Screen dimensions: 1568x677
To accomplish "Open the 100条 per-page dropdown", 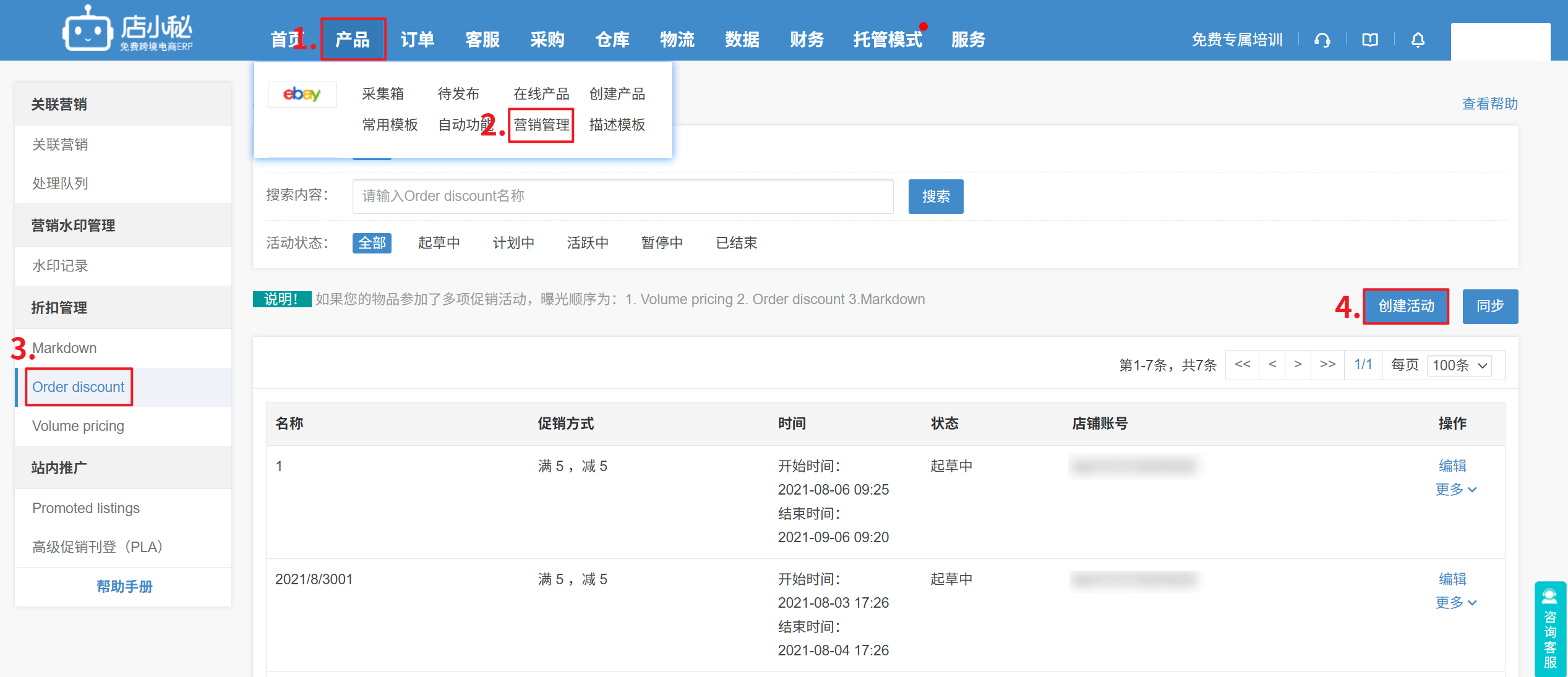I will (1459, 365).
